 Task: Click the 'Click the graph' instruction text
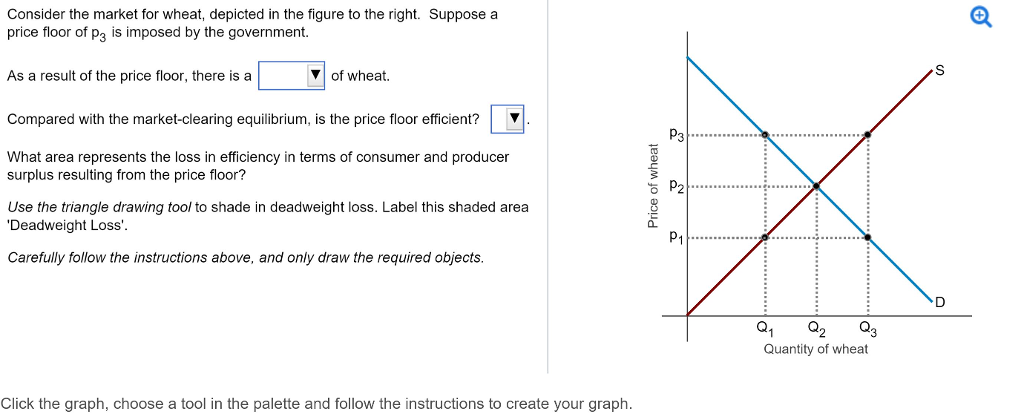coord(317,404)
